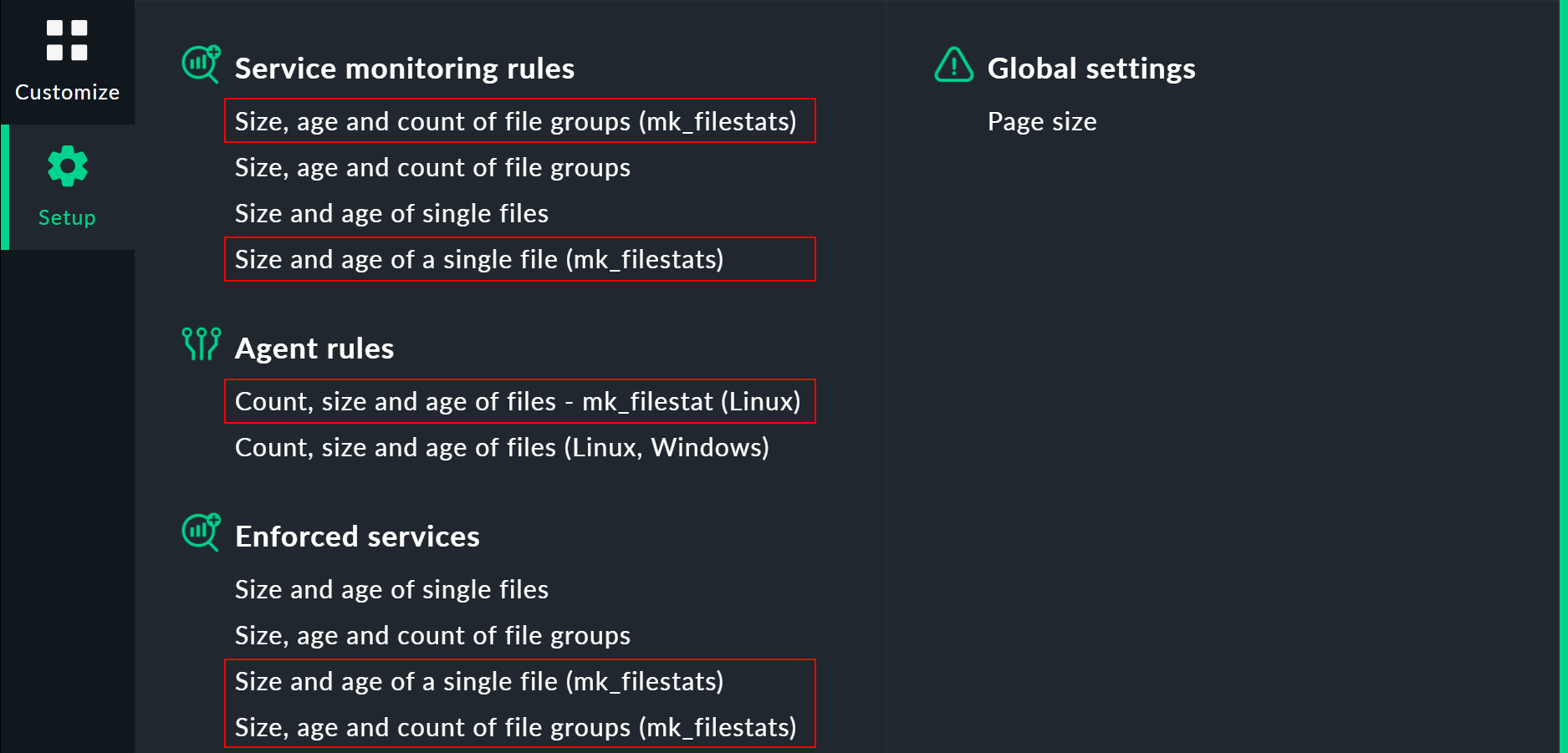Click Size, age and count of file groups under Enforced services

point(432,635)
